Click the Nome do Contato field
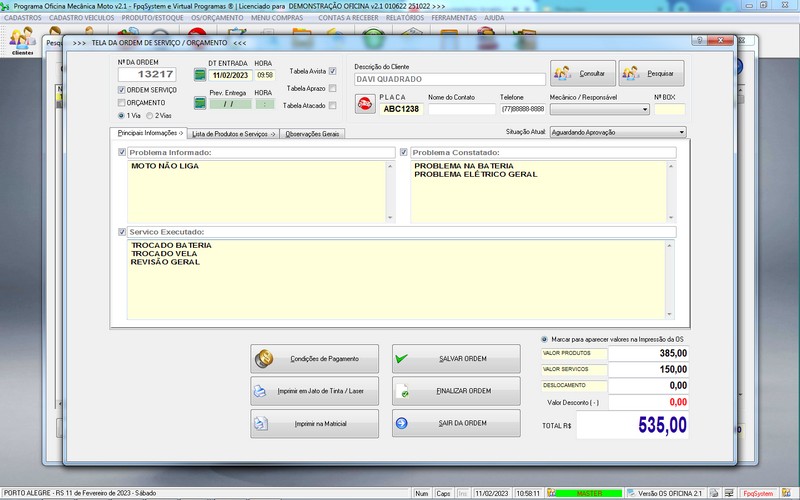 pyautogui.click(x=462, y=109)
